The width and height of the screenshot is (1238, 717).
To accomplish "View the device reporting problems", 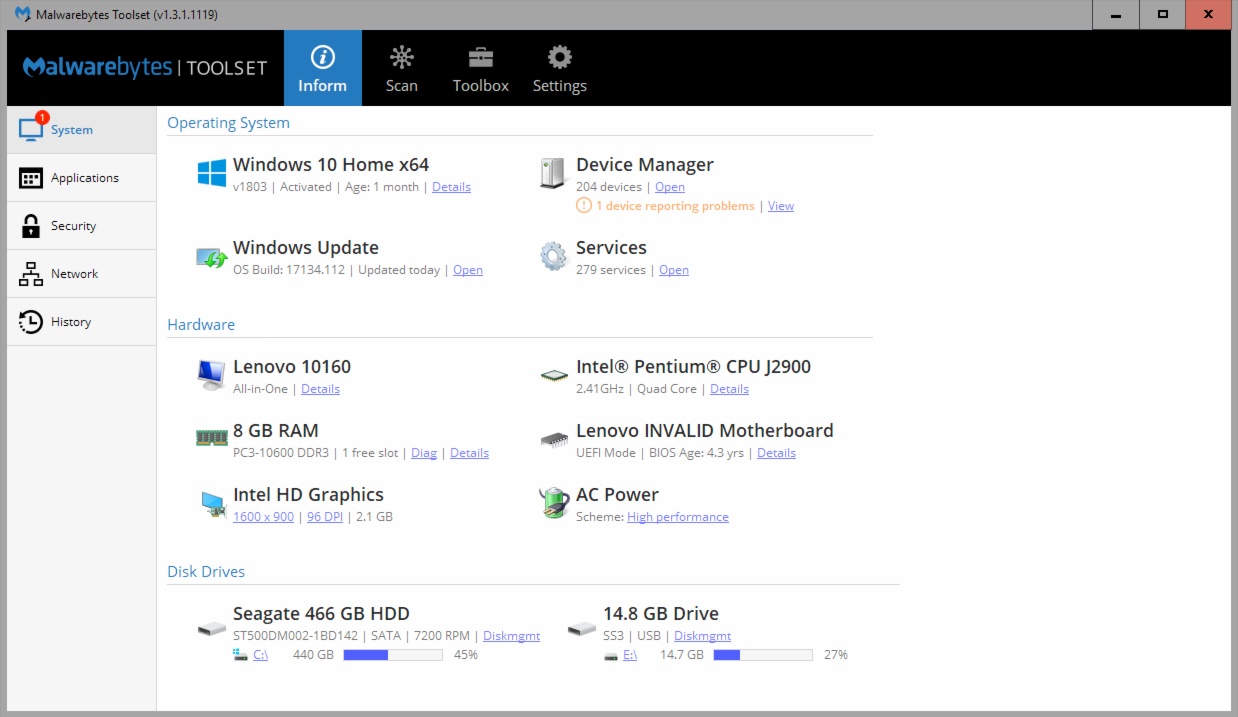I will coord(781,206).
